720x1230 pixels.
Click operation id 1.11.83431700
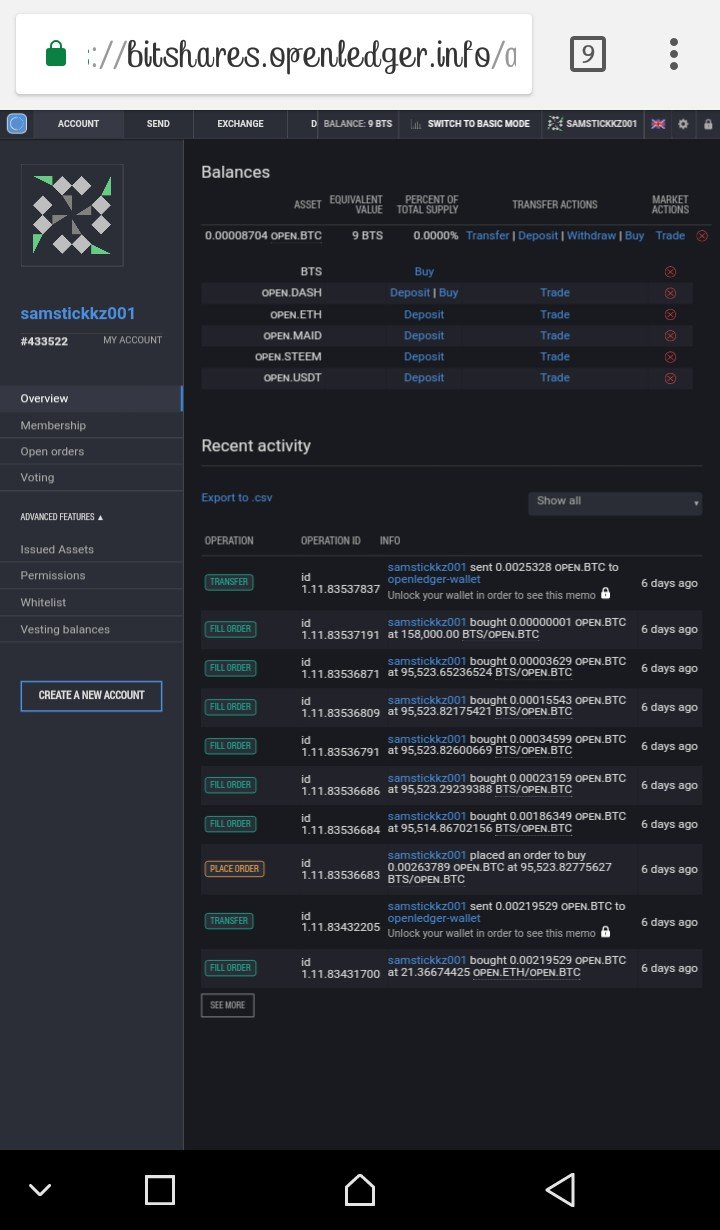340,967
